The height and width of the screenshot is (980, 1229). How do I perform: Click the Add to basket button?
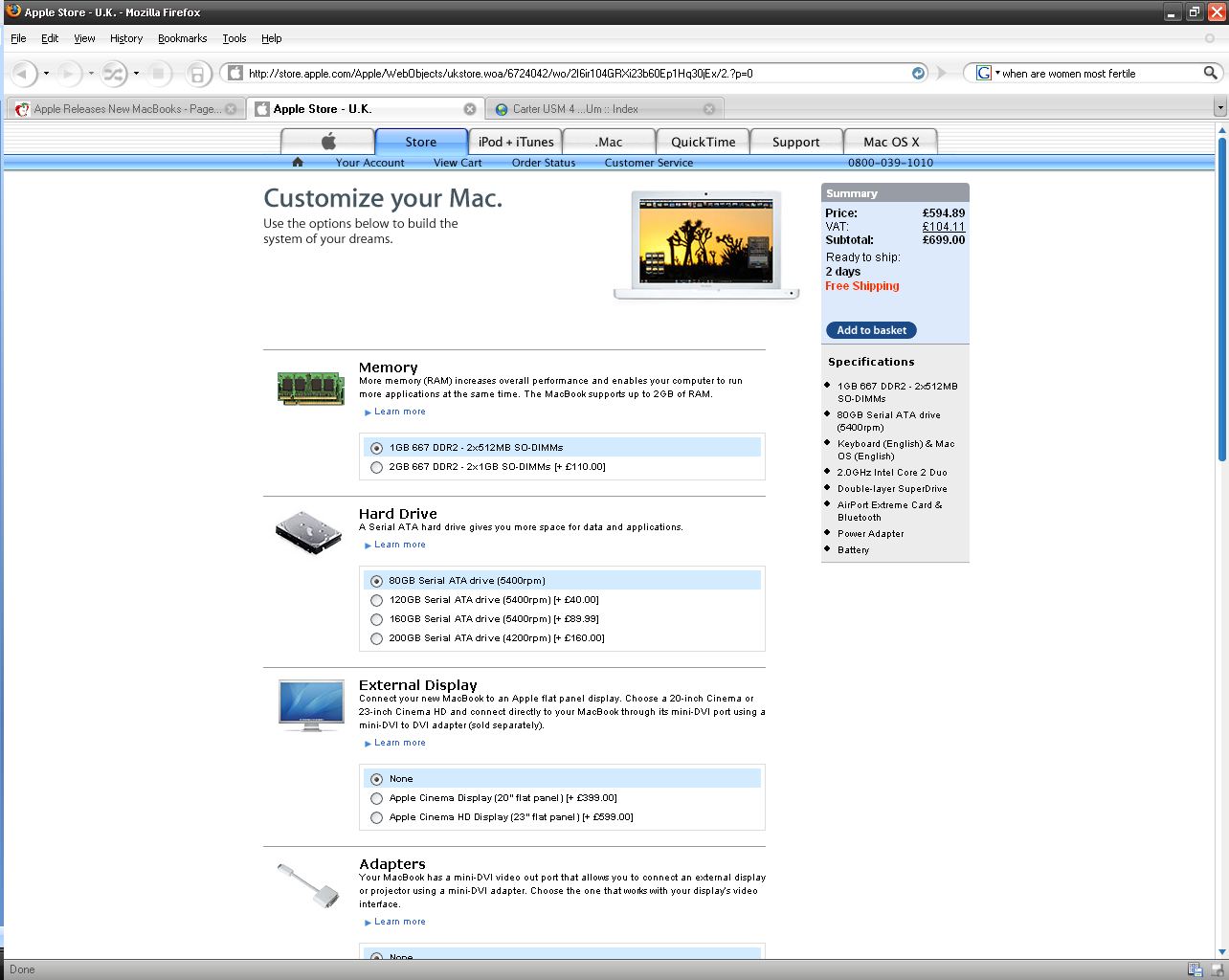click(x=871, y=330)
